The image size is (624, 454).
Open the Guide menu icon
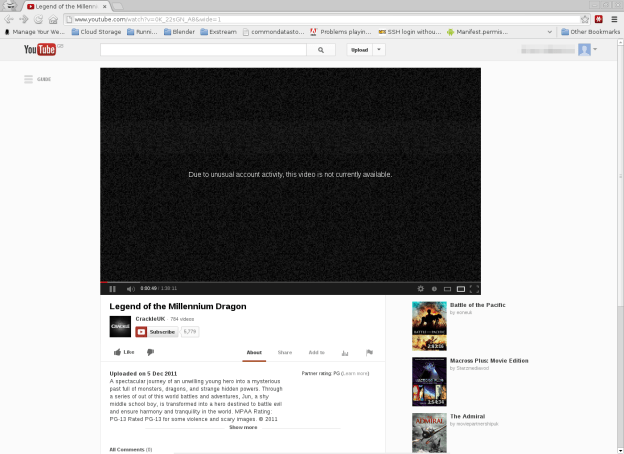(x=28, y=79)
